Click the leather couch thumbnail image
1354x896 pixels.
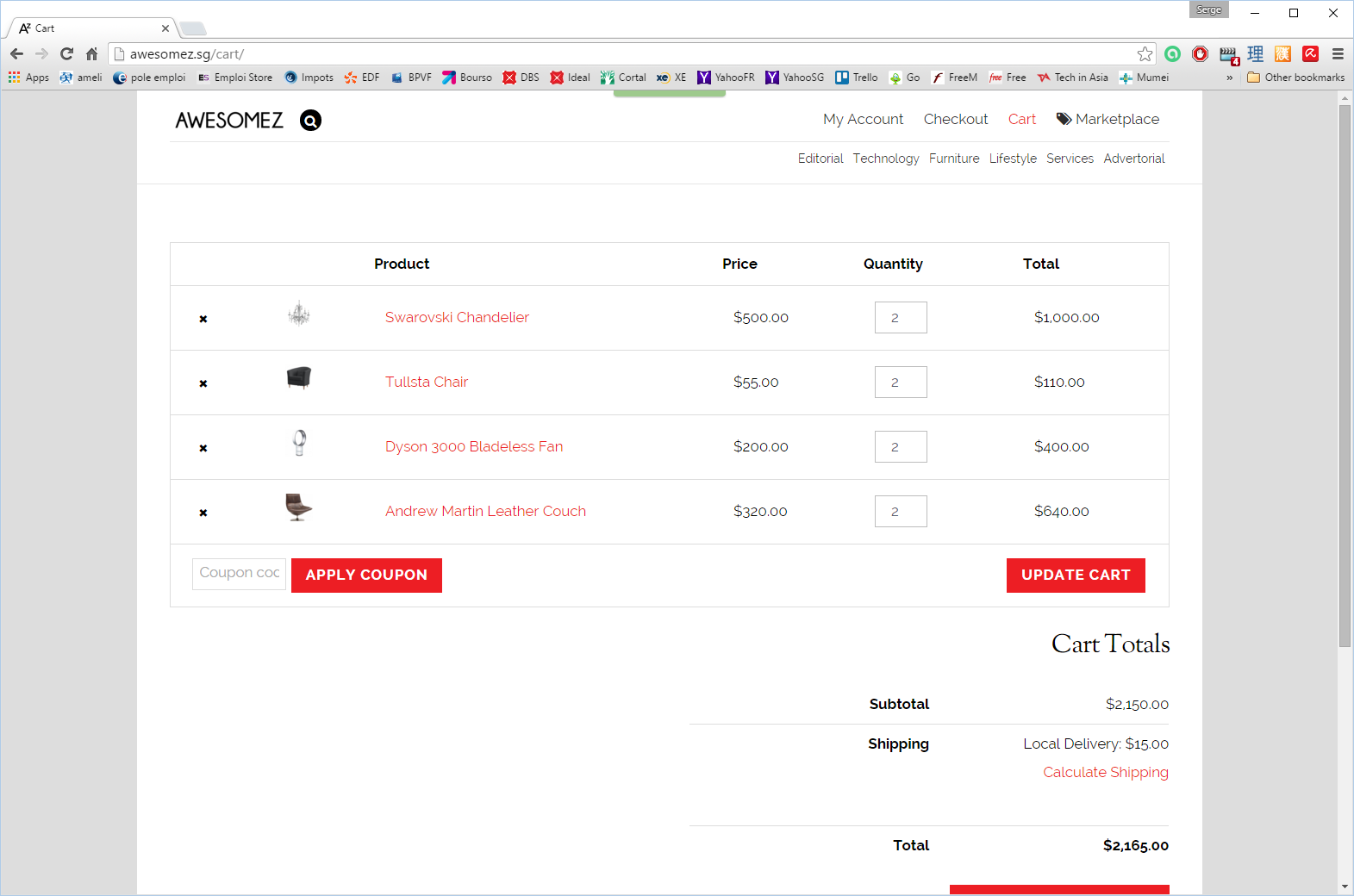(299, 507)
